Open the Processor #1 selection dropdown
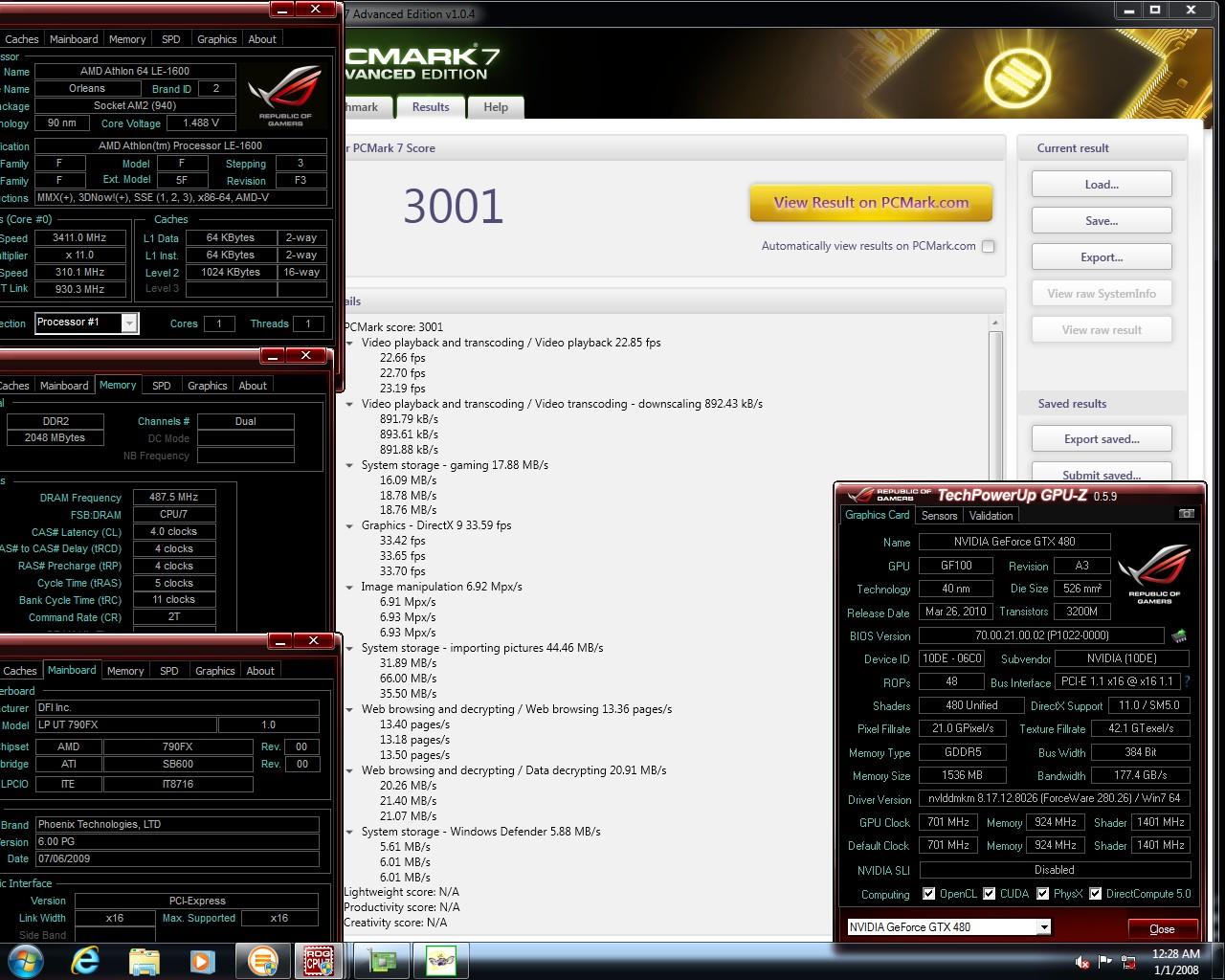Screen dimensions: 1225x980 [128, 323]
